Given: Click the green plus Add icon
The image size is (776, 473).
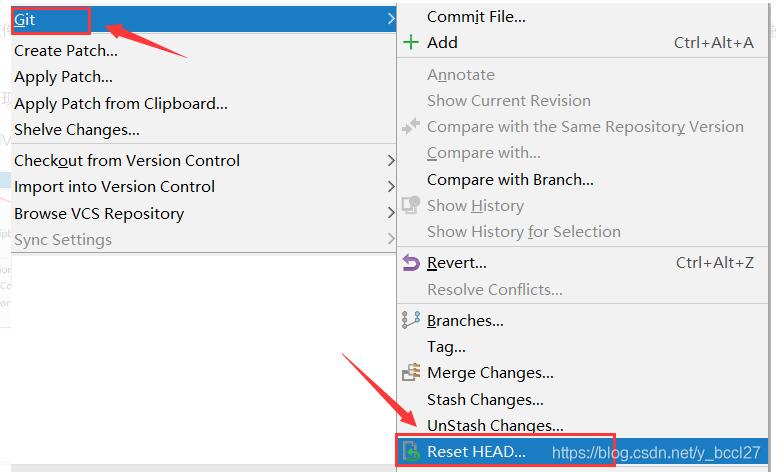Looking at the screenshot, I should (x=410, y=42).
